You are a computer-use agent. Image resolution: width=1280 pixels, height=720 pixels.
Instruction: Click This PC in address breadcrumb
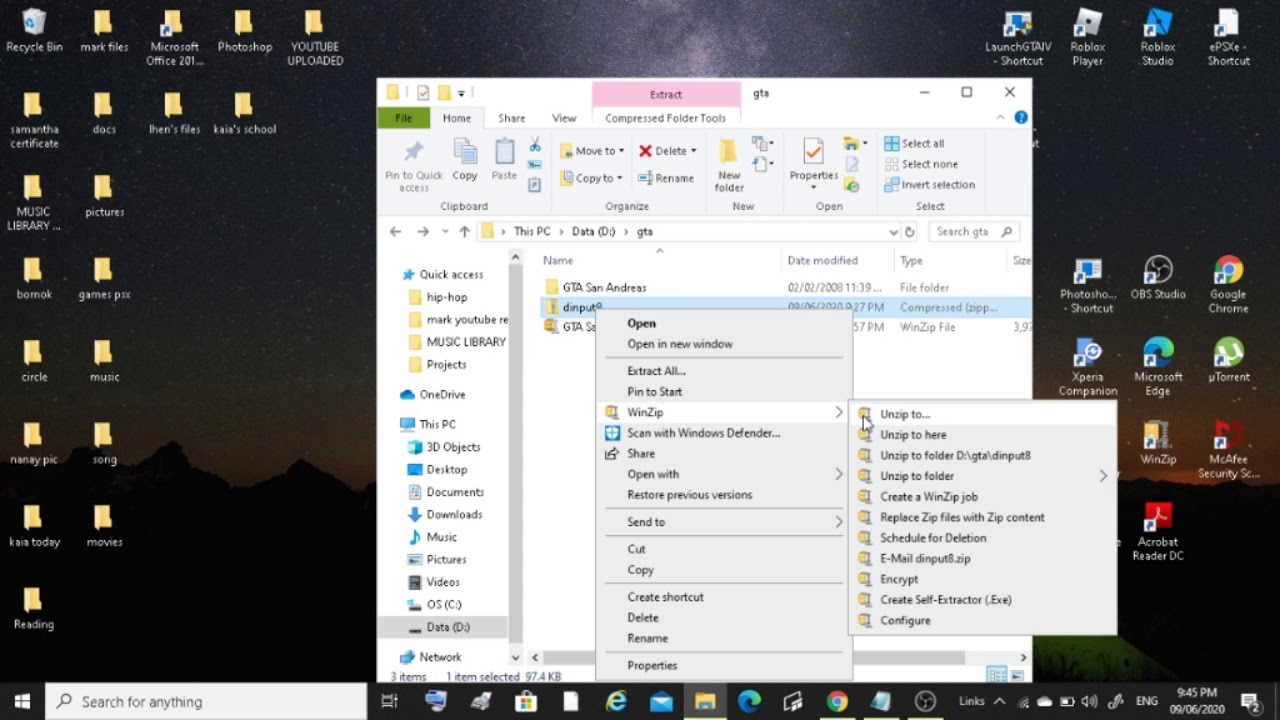tap(532, 231)
